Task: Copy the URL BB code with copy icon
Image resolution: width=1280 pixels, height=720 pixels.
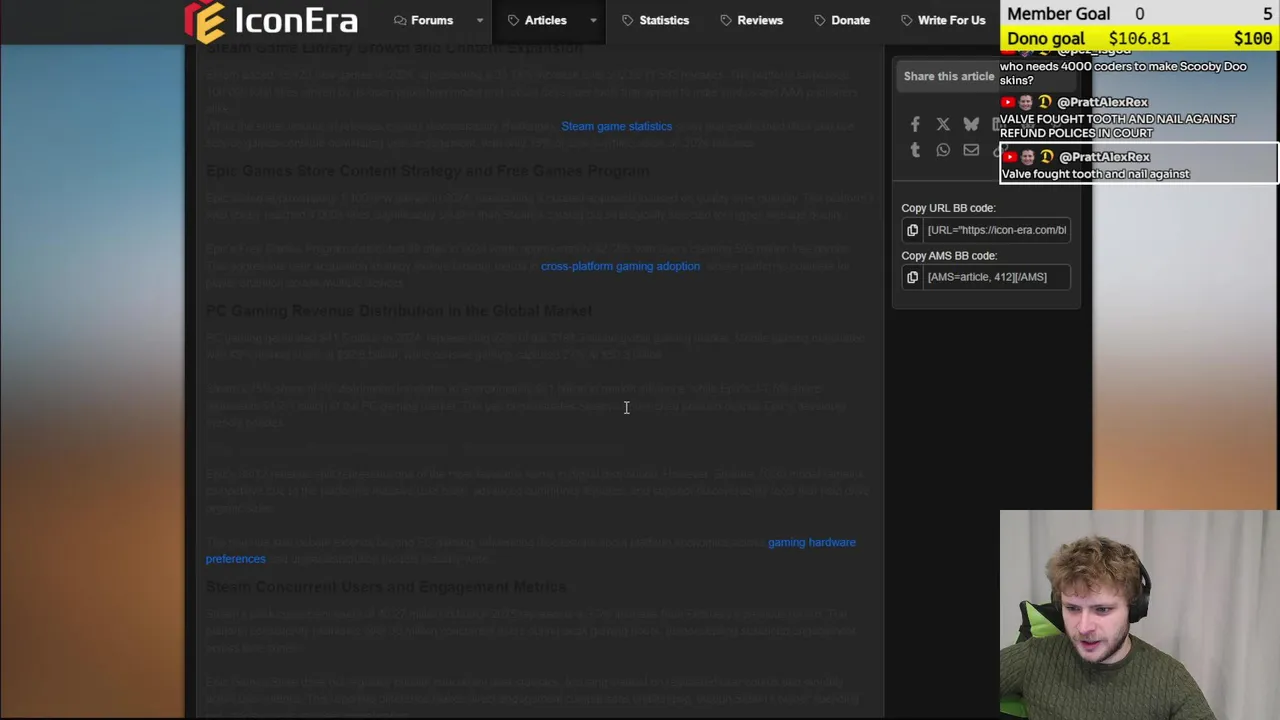Action: 912,230
